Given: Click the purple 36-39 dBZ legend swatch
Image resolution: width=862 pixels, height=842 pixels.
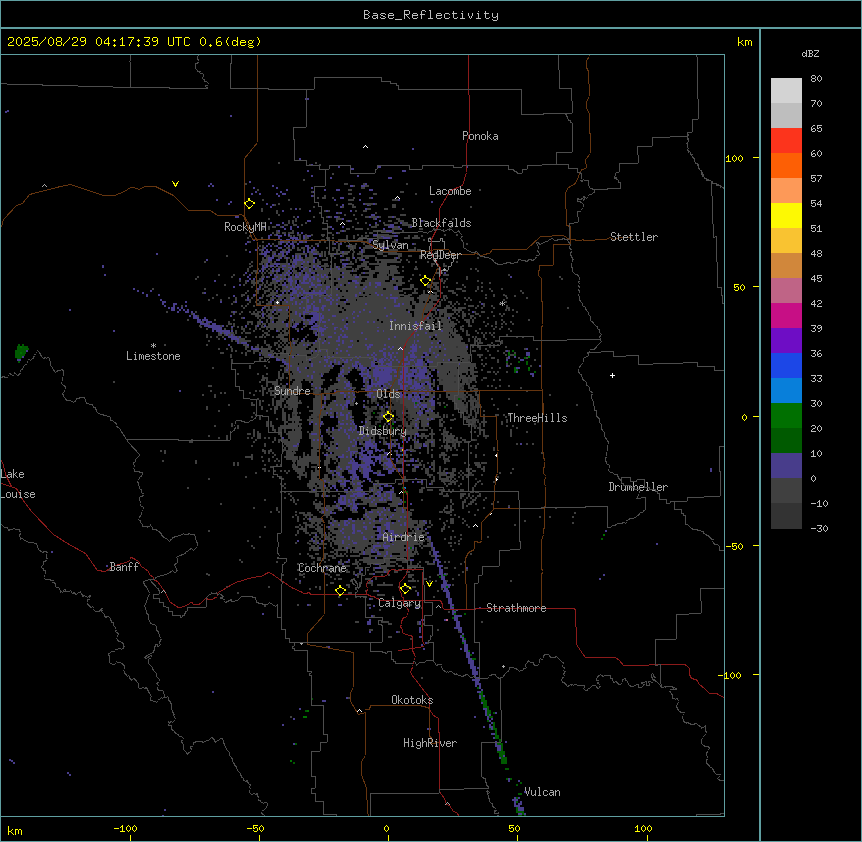Looking at the screenshot, I should 786,341.
